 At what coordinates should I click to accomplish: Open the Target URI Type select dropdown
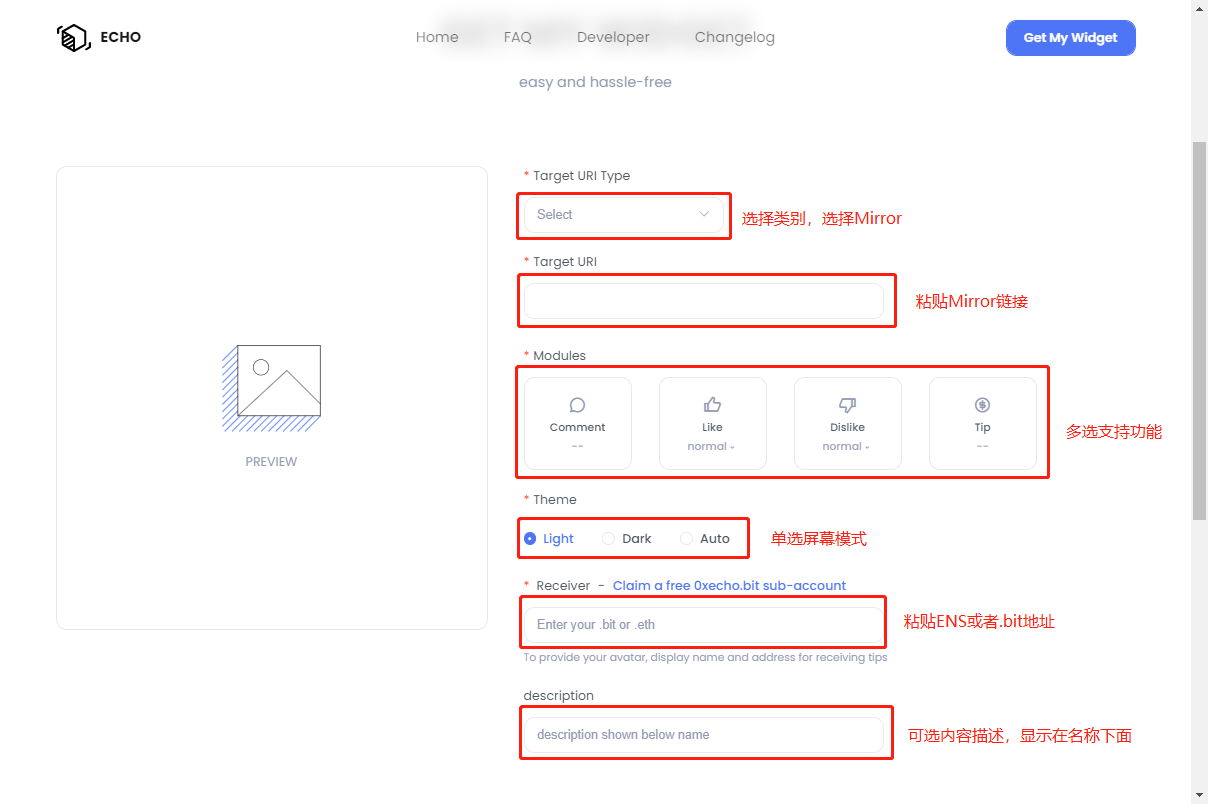tap(623, 214)
